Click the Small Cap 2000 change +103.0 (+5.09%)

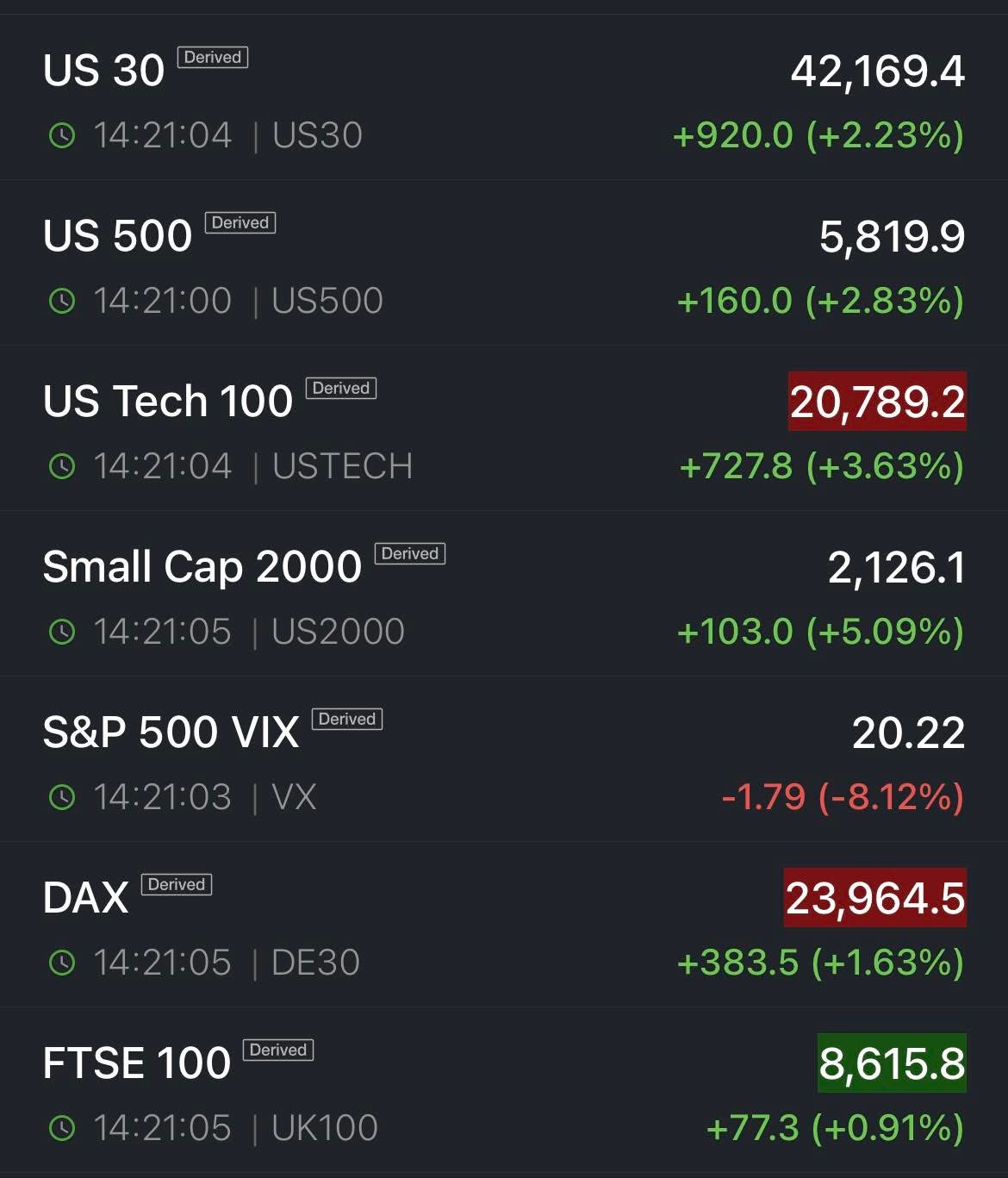[820, 632]
